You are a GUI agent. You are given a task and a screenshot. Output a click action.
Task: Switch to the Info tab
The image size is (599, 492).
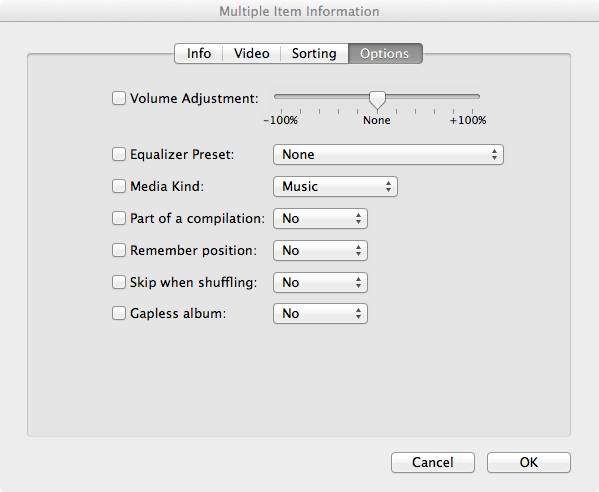click(x=199, y=53)
